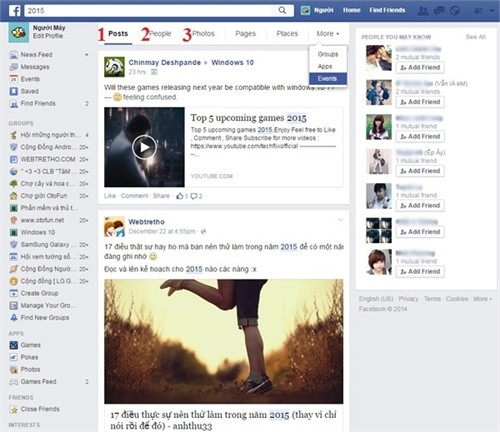
Task: Open Chinmay Deshpande profile link
Action: pyautogui.click(x=165, y=63)
